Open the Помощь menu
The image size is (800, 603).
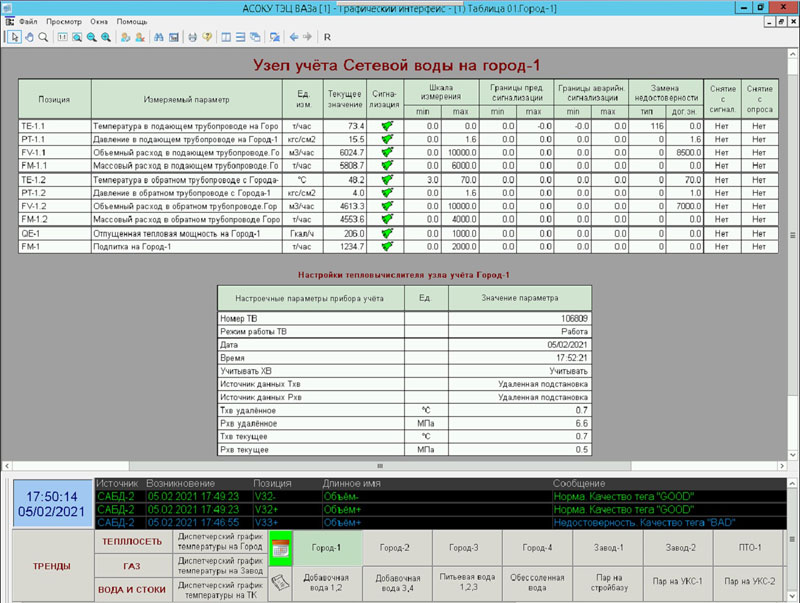[132, 21]
